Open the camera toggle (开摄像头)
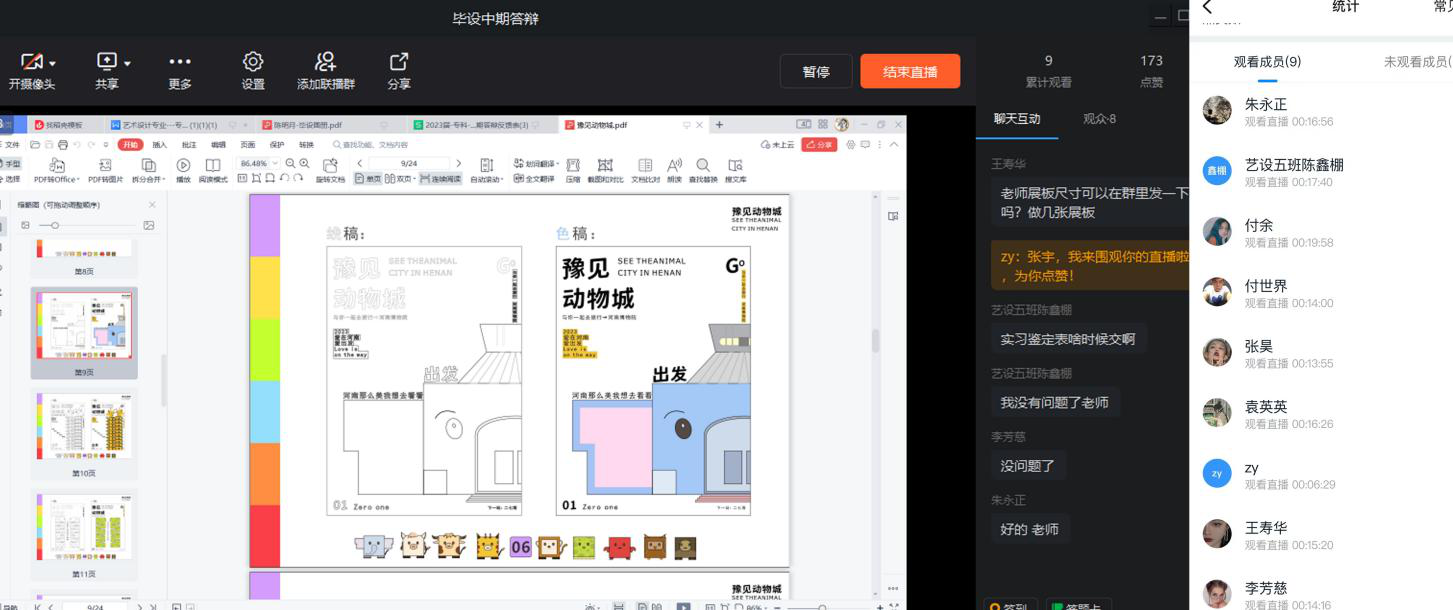This screenshot has height=610, width=1453. click(32, 62)
